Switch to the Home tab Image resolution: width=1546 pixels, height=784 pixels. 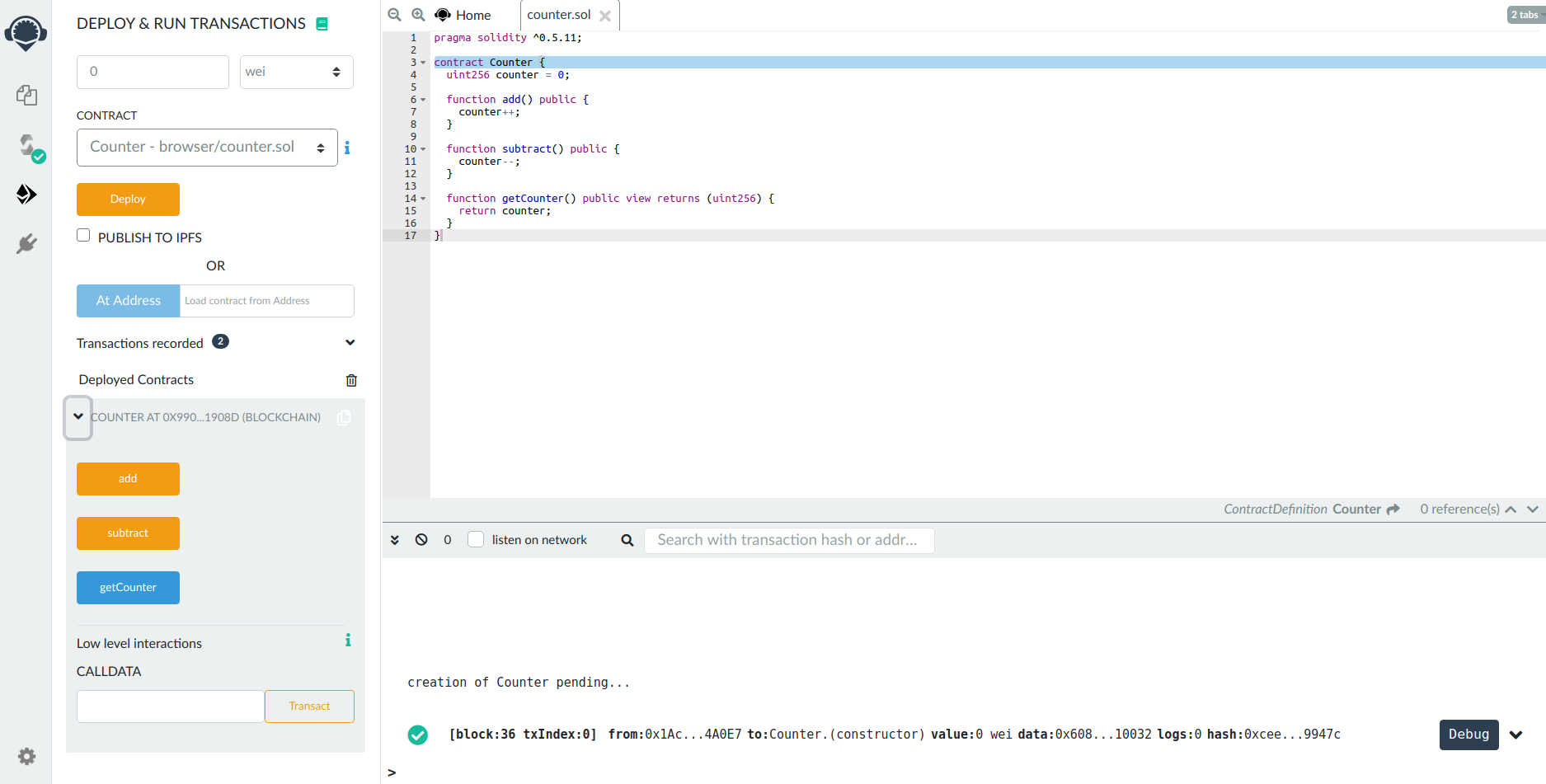click(463, 15)
